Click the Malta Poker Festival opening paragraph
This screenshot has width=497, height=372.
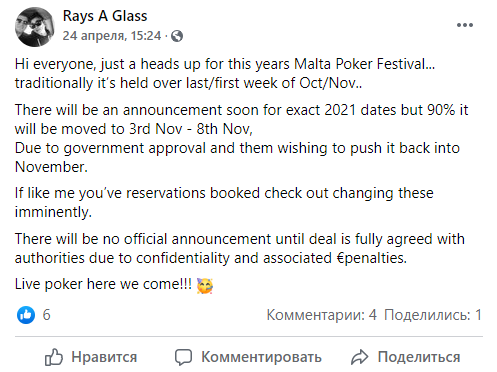(225, 73)
